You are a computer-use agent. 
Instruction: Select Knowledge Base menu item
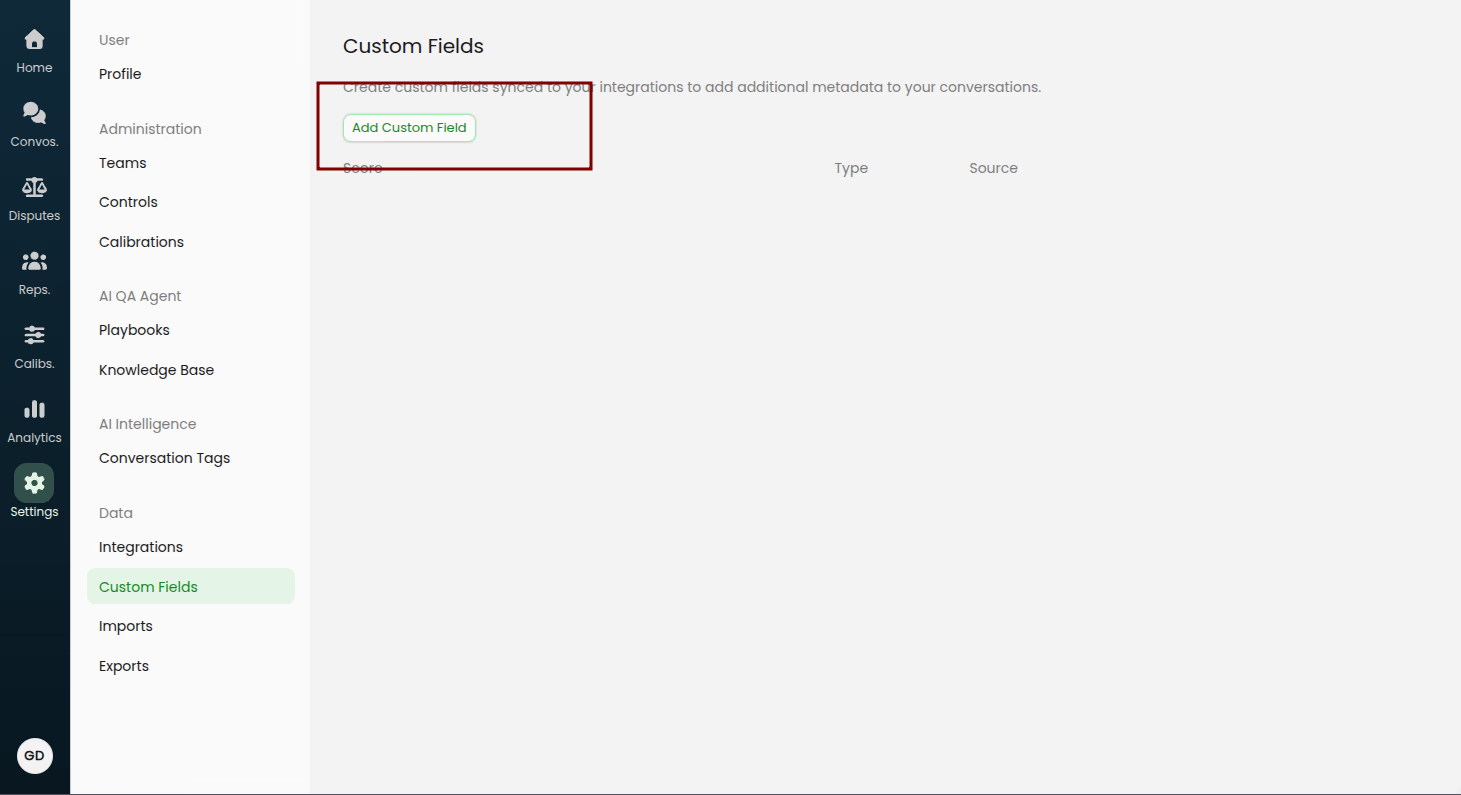(156, 370)
